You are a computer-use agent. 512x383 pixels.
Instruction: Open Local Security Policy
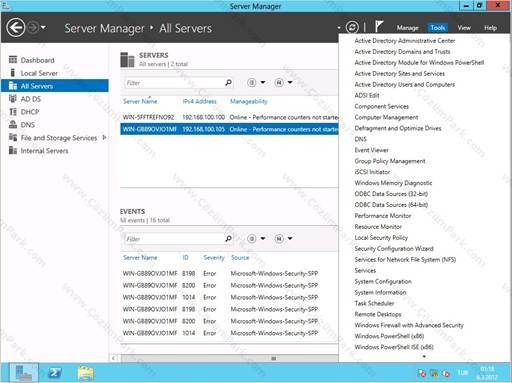(381, 238)
